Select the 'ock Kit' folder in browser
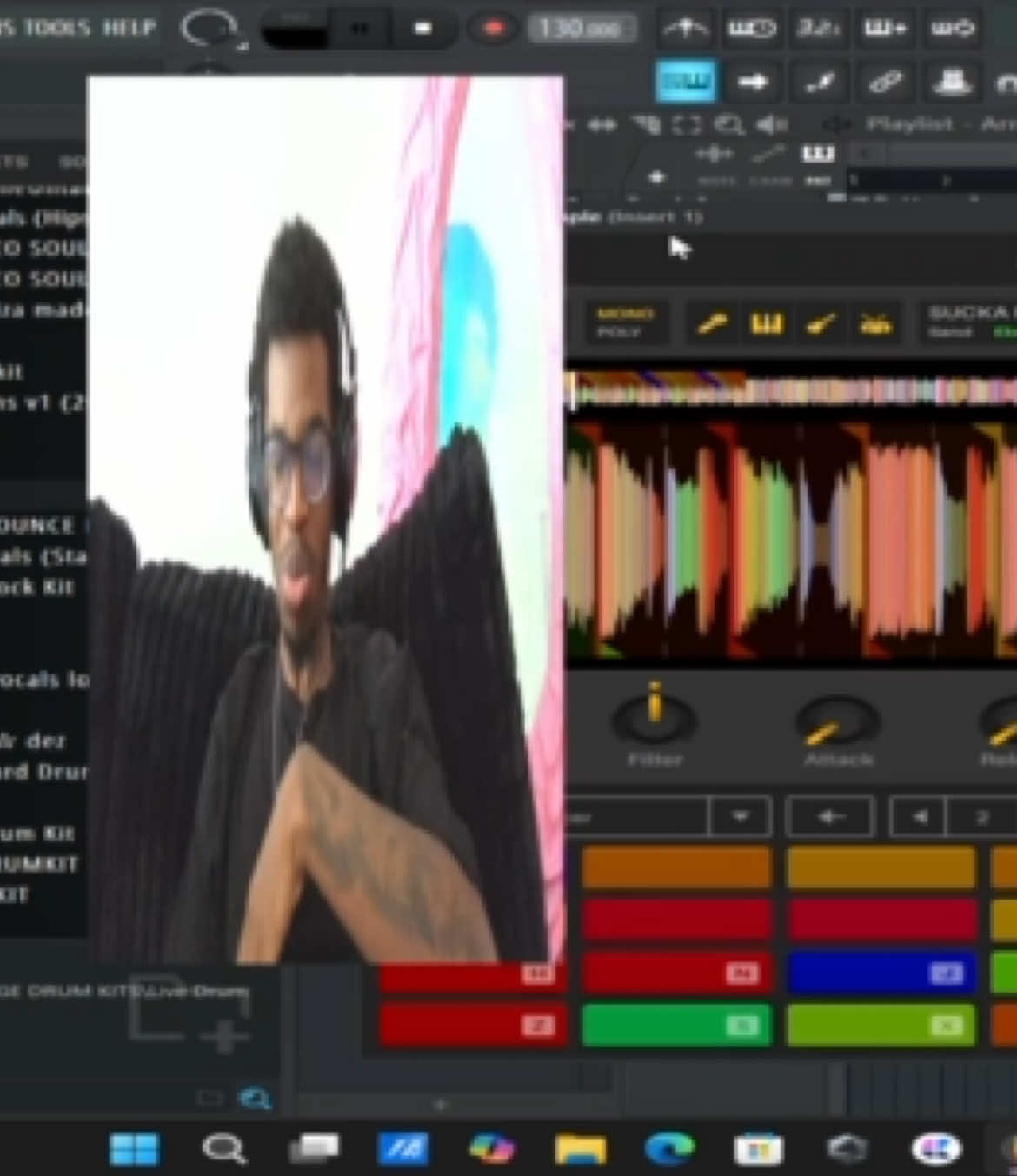Screen dimensions: 1017x1176 [x=37, y=587]
